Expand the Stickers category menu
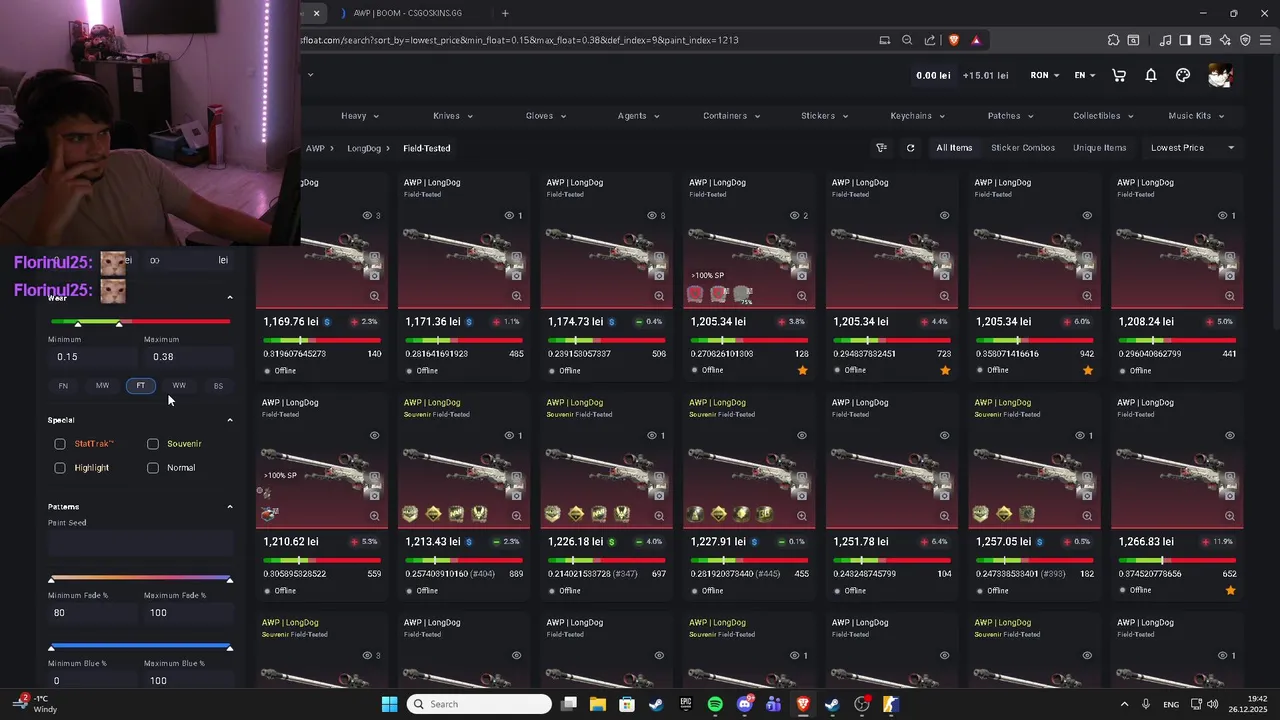The width and height of the screenshot is (1280, 720). click(824, 116)
